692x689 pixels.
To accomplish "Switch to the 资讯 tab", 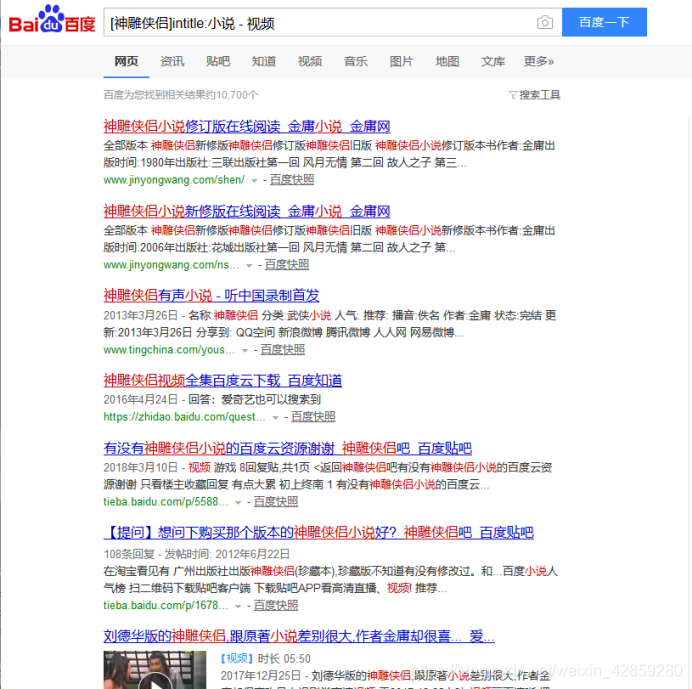I will click(x=172, y=61).
